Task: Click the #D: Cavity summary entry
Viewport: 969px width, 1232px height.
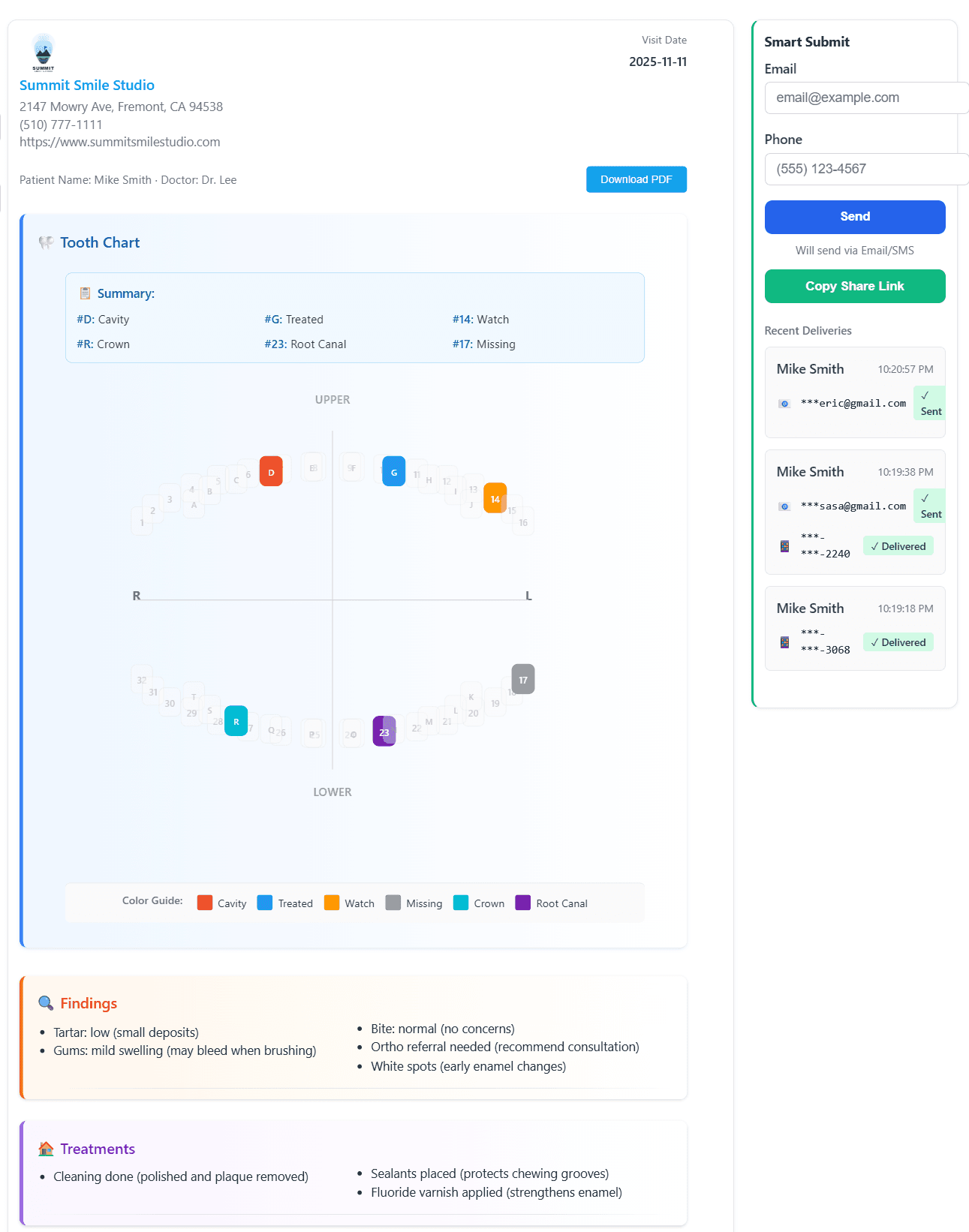Action: (103, 320)
